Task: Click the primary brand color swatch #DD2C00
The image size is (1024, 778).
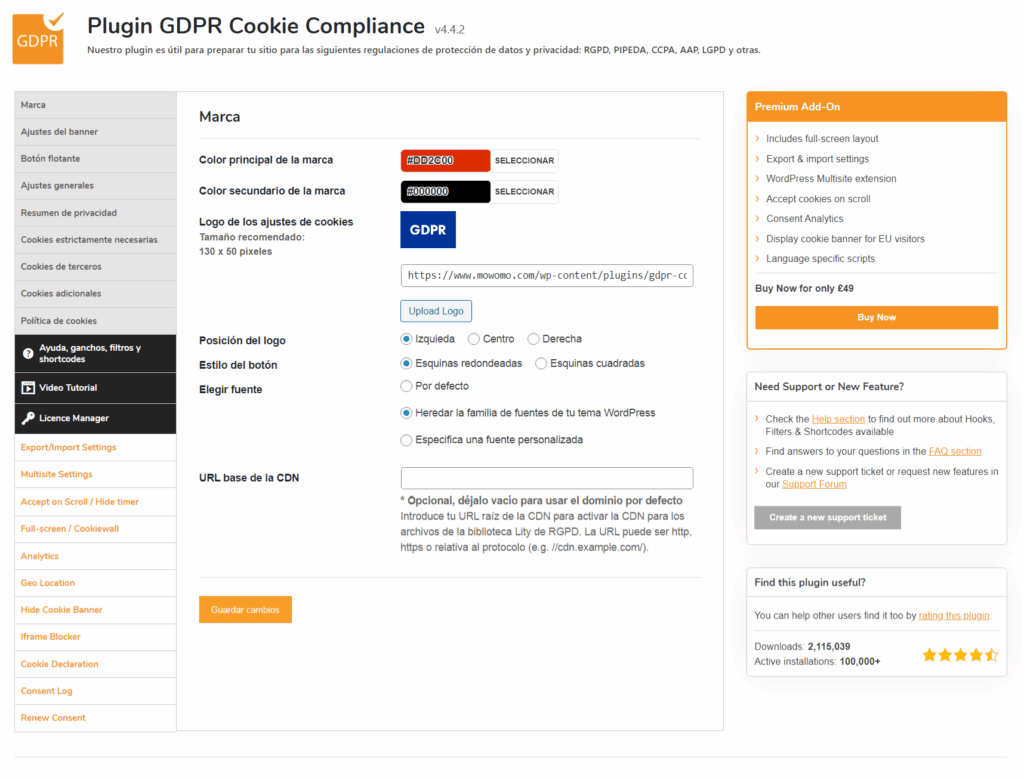Action: tap(445, 161)
